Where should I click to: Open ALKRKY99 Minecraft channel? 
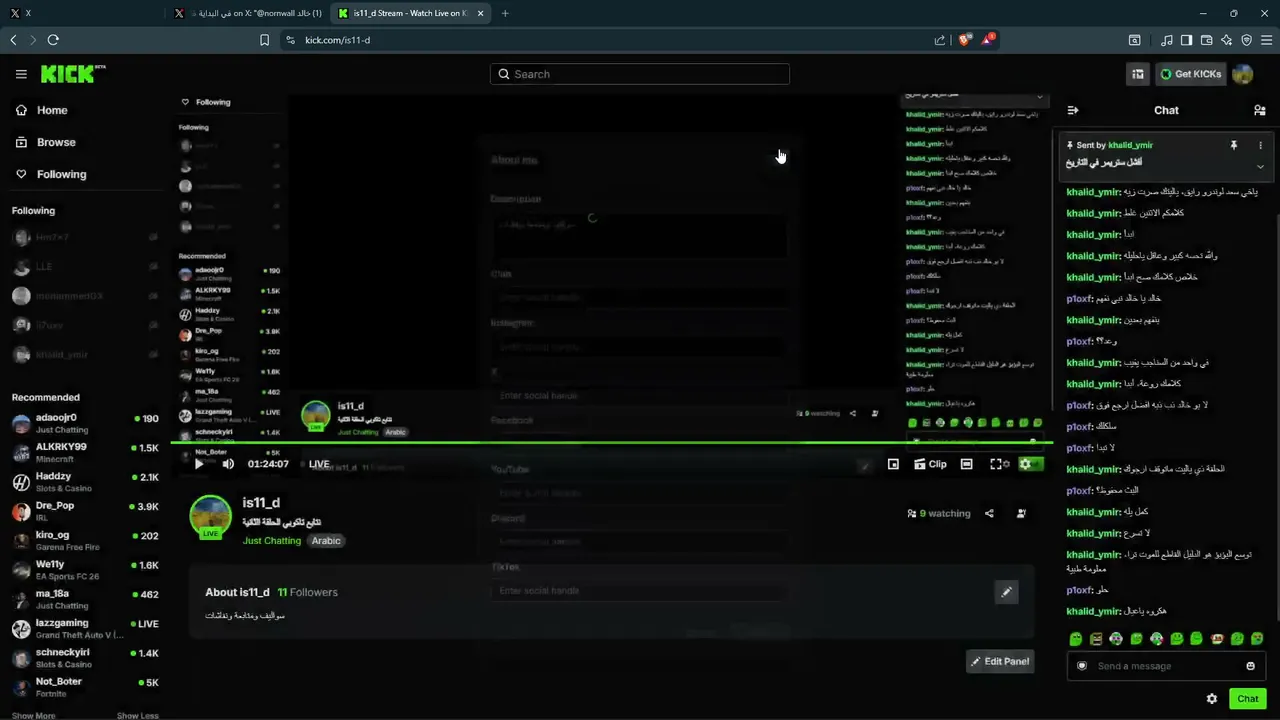85,452
